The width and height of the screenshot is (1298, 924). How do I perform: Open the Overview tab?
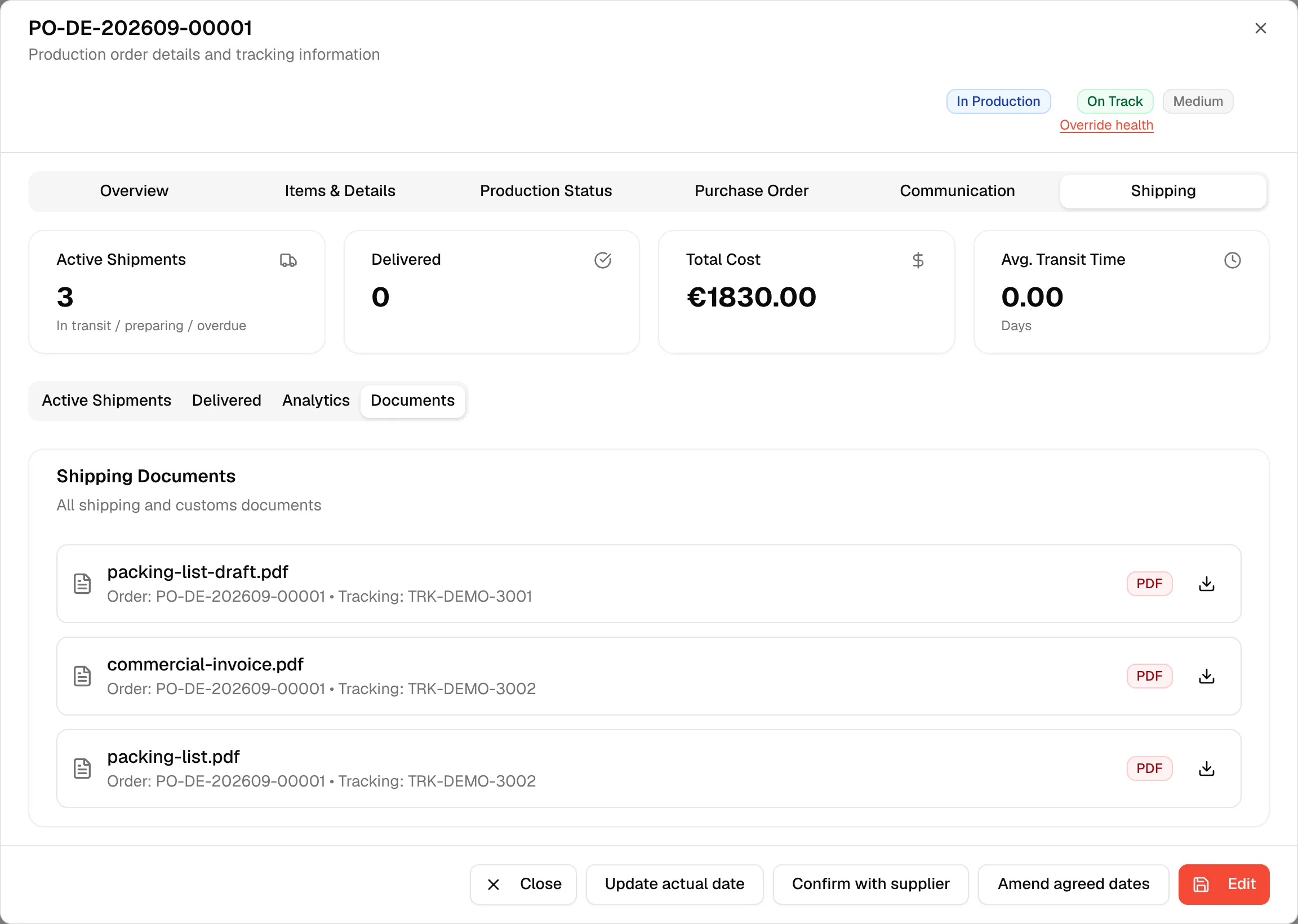134,191
